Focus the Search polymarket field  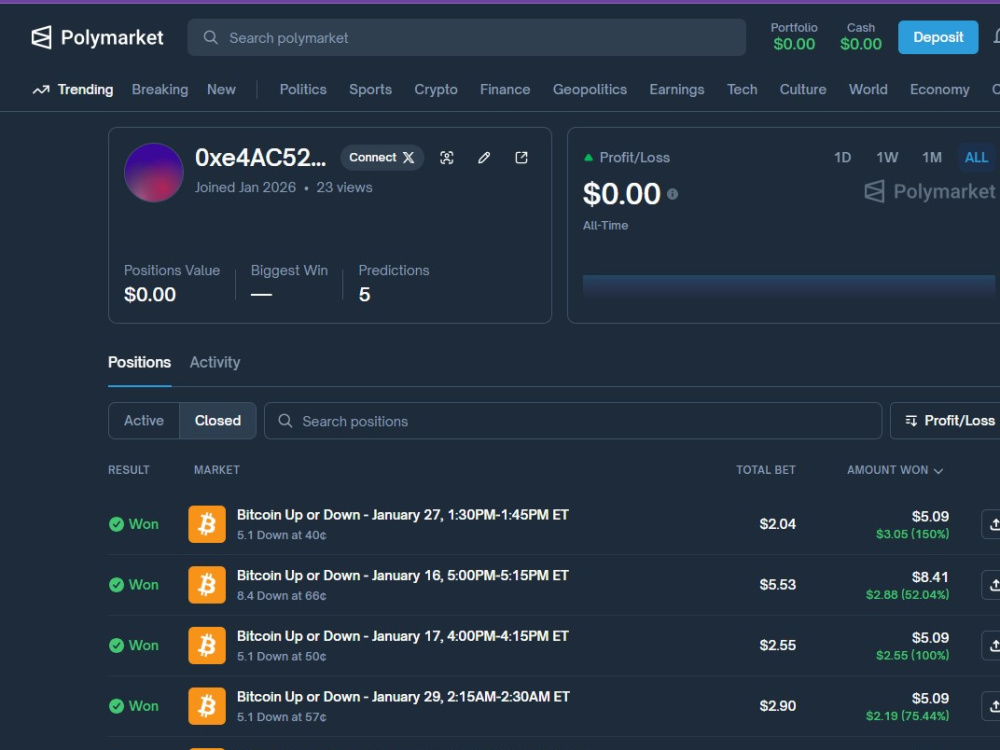[467, 38]
